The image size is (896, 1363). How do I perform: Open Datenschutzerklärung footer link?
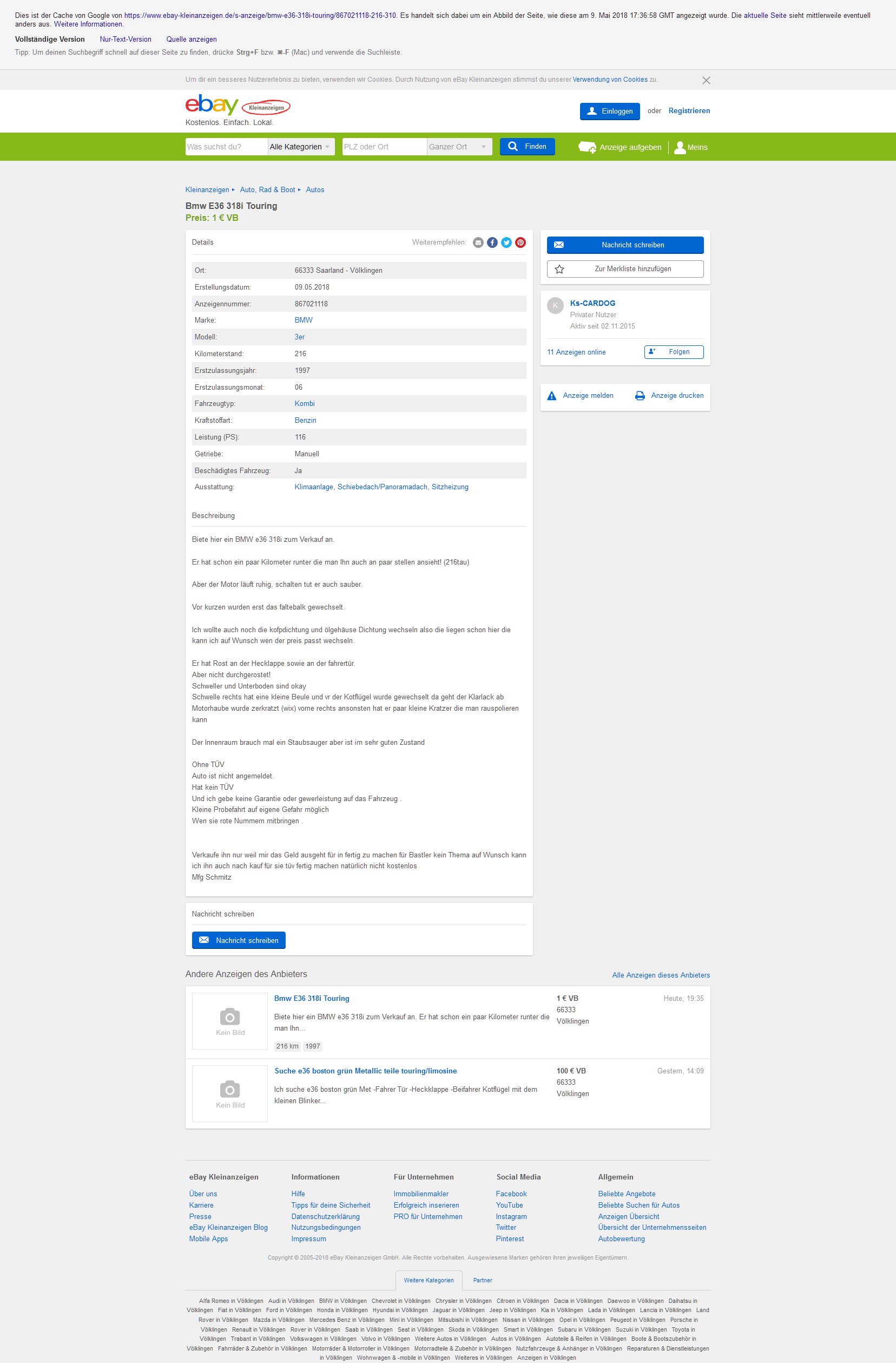pos(325,1216)
